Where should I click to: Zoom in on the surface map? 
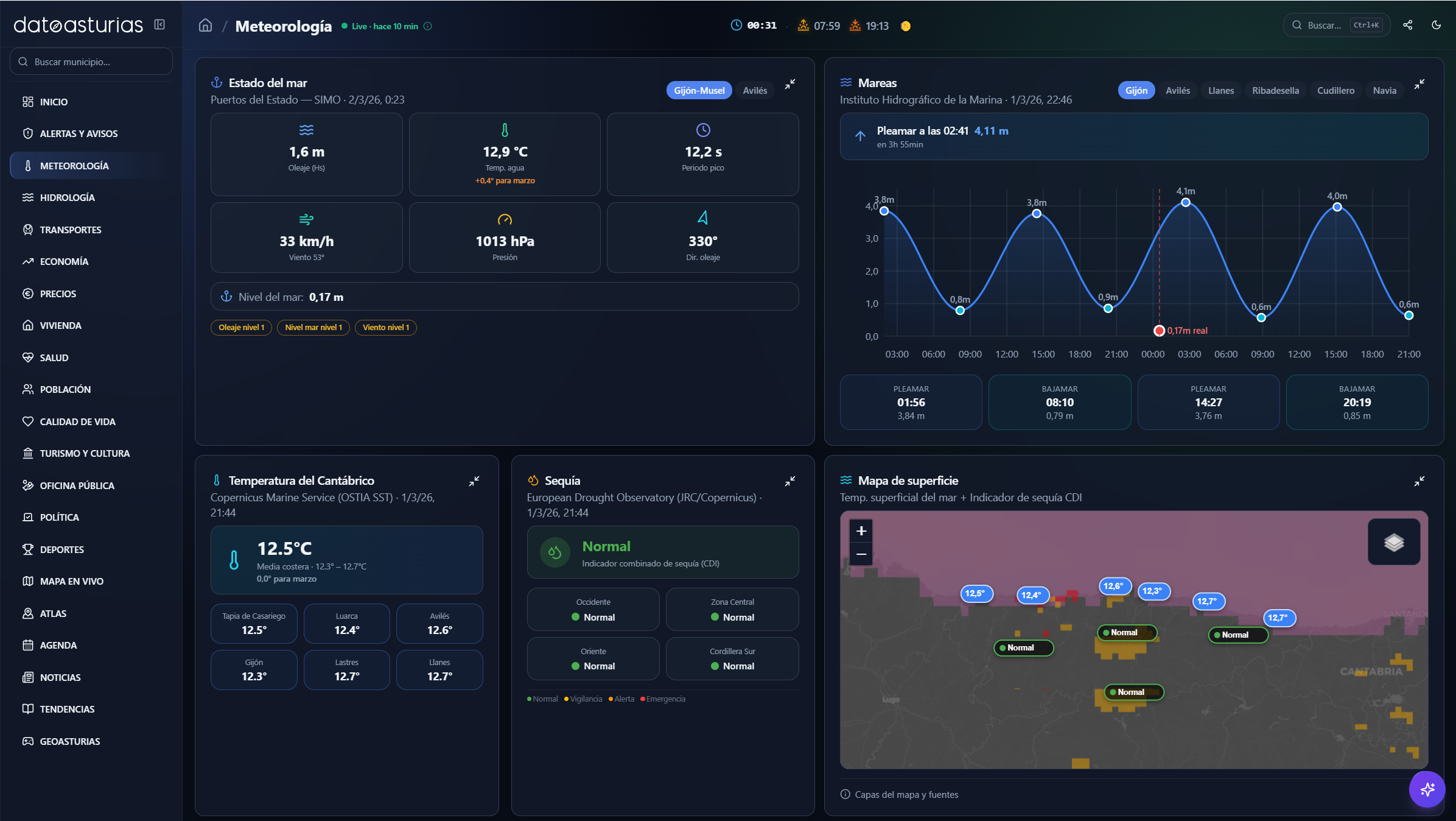click(861, 531)
